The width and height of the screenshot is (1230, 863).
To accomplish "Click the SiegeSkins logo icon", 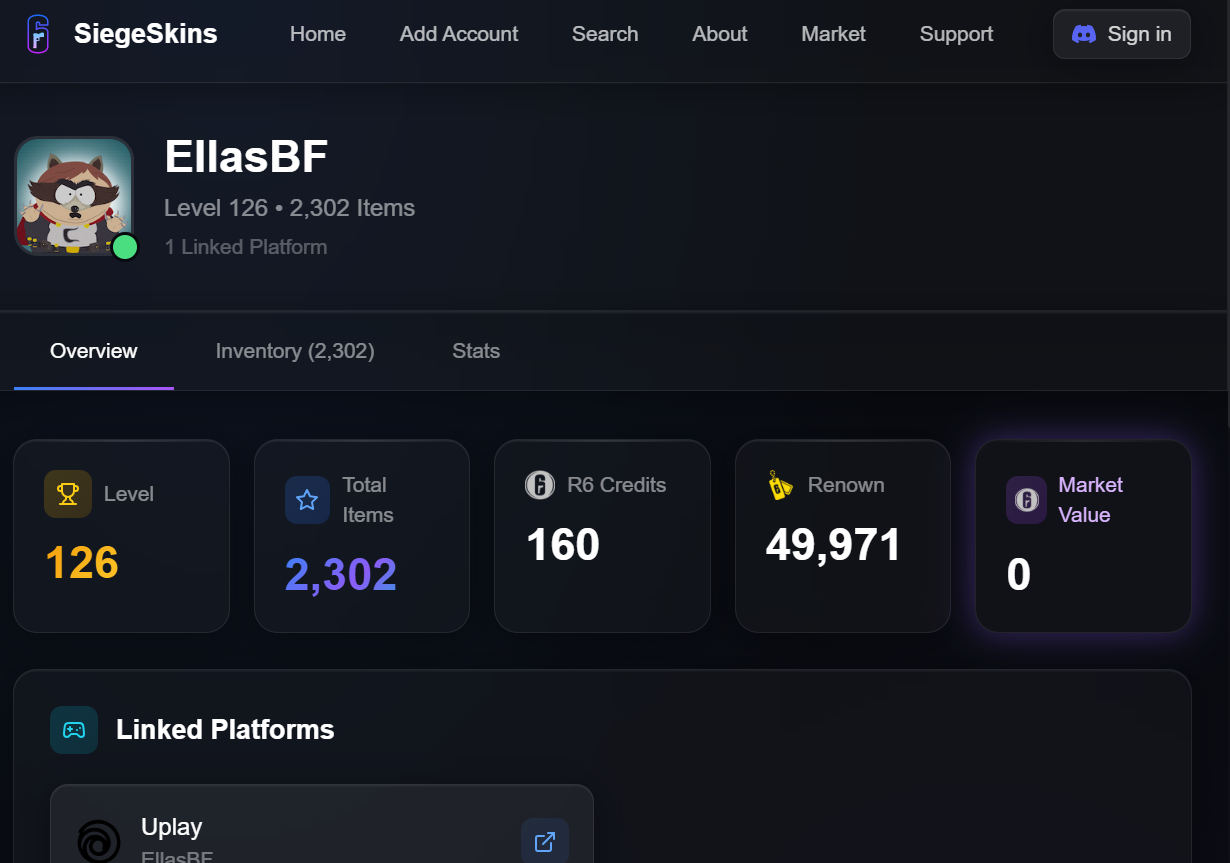I will tap(38, 34).
